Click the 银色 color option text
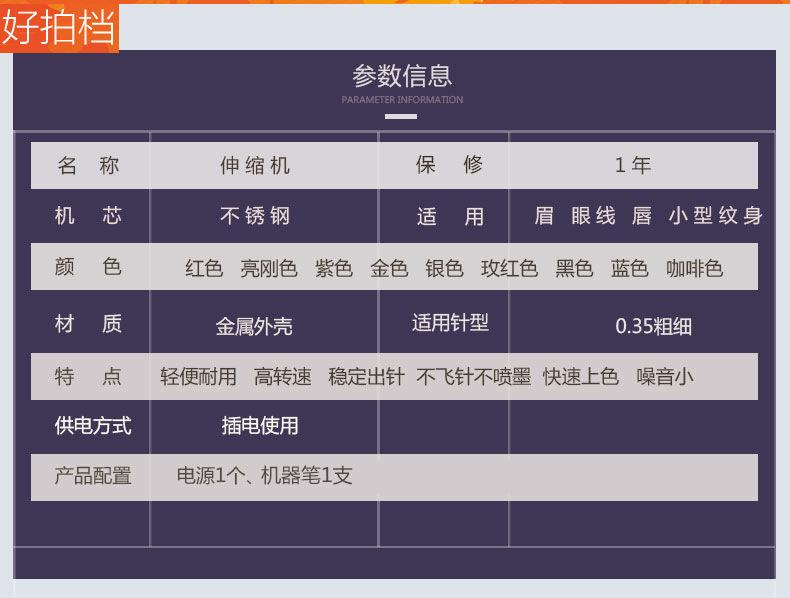 coord(444,268)
